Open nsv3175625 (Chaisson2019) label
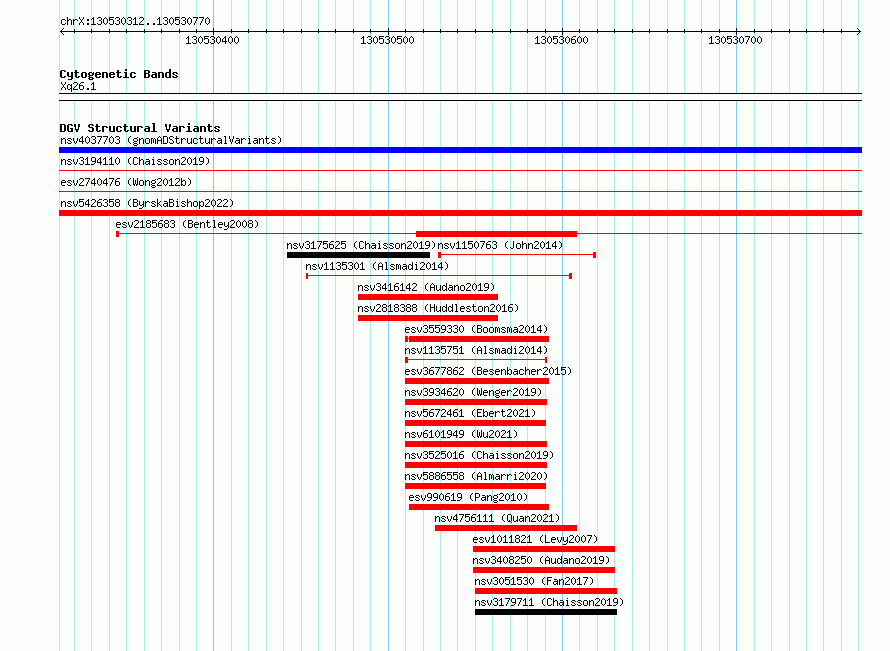 [361, 245]
